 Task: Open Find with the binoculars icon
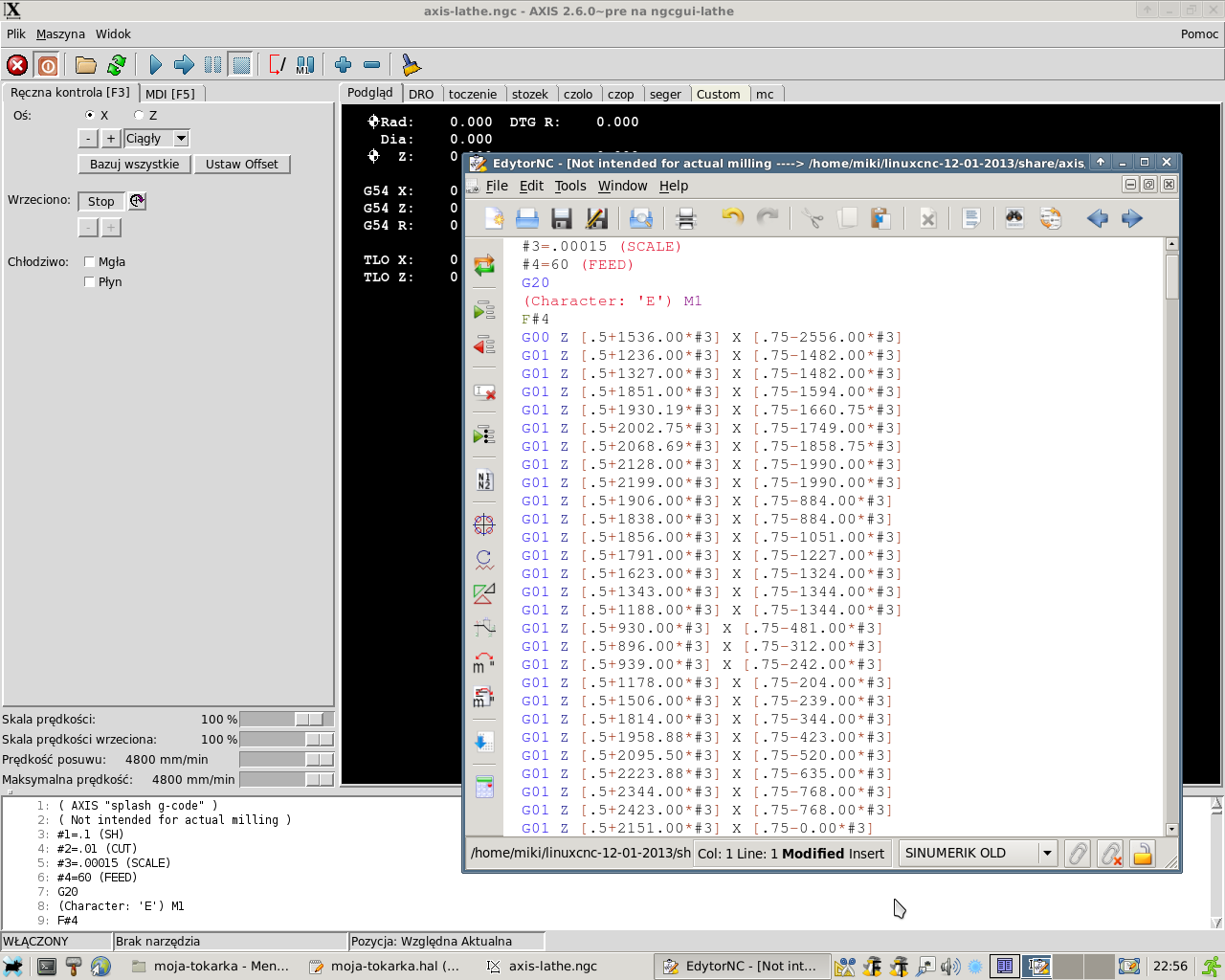click(1014, 218)
